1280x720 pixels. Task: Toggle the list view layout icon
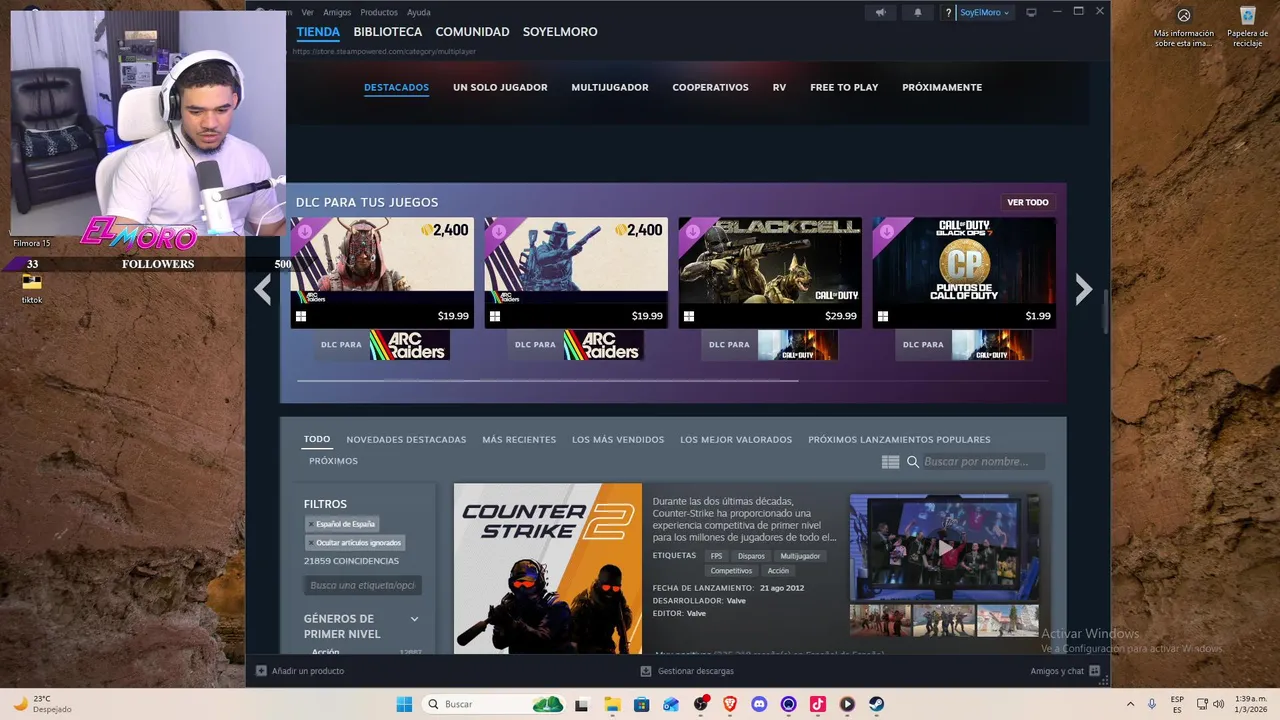tap(890, 462)
